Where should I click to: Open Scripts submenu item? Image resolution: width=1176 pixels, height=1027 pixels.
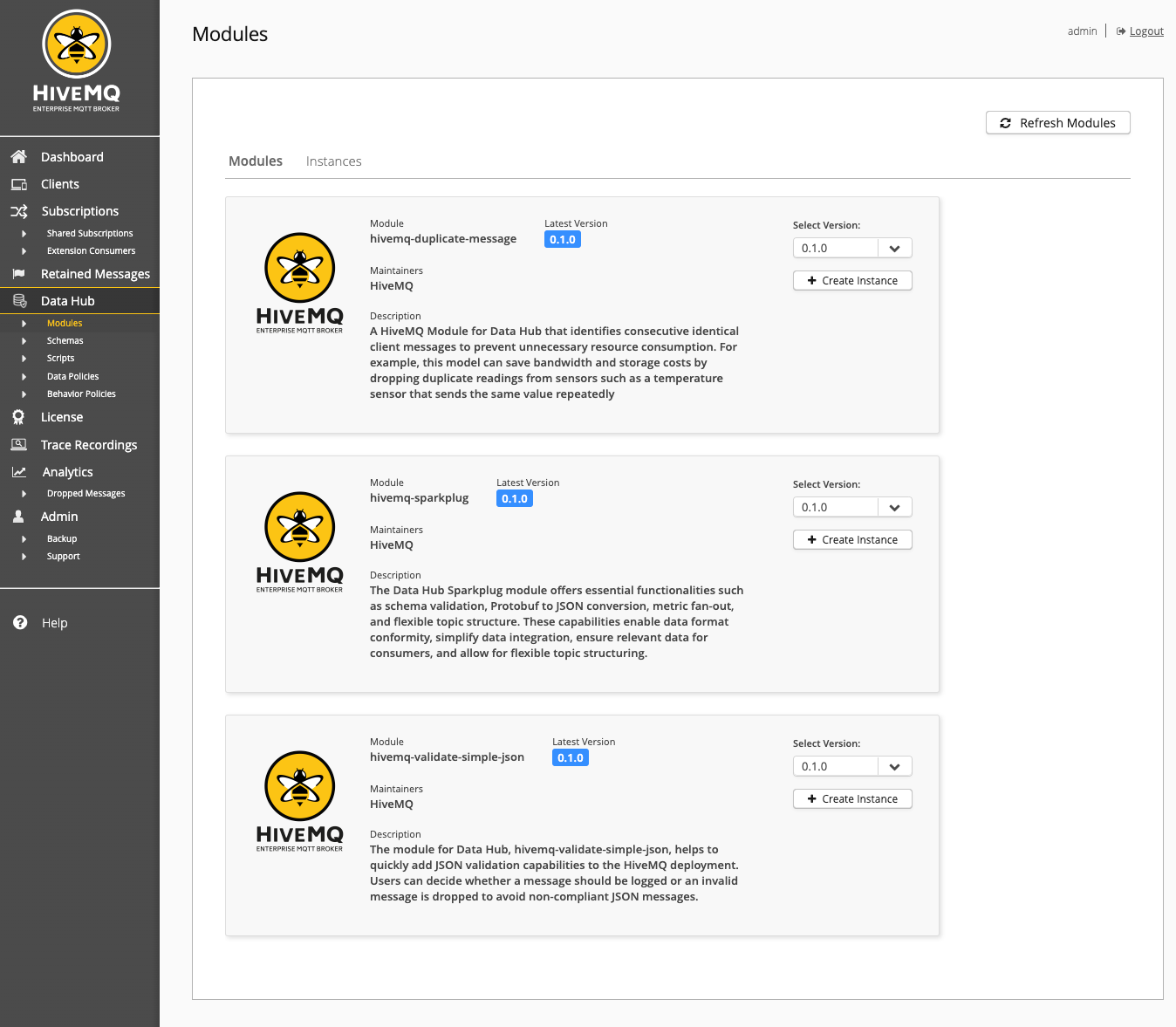[60, 359]
